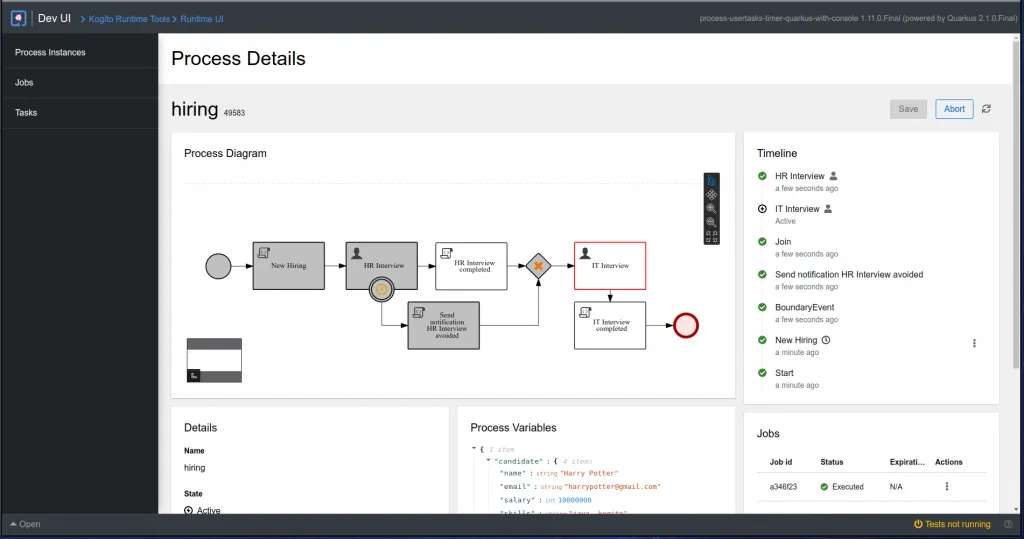Open actions kebab for job a346f23
The image size is (1024, 539).
[x=946, y=486]
